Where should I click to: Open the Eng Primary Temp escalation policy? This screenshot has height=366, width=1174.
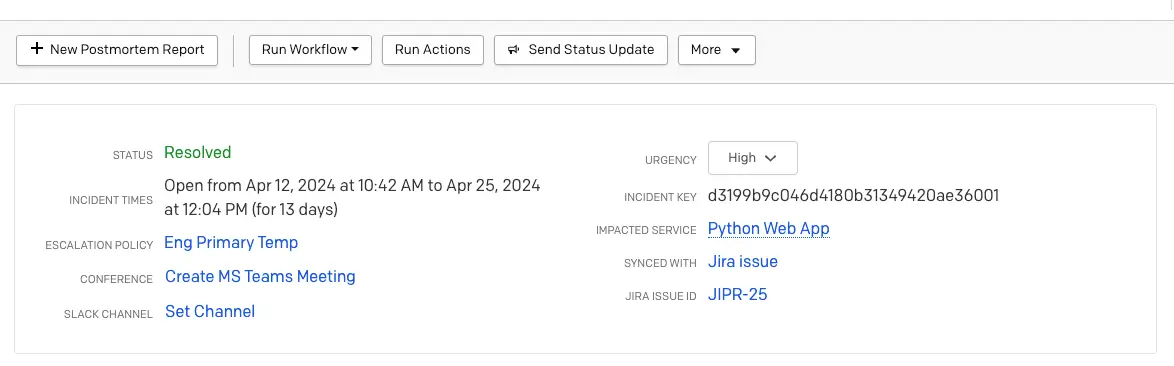[231, 243]
